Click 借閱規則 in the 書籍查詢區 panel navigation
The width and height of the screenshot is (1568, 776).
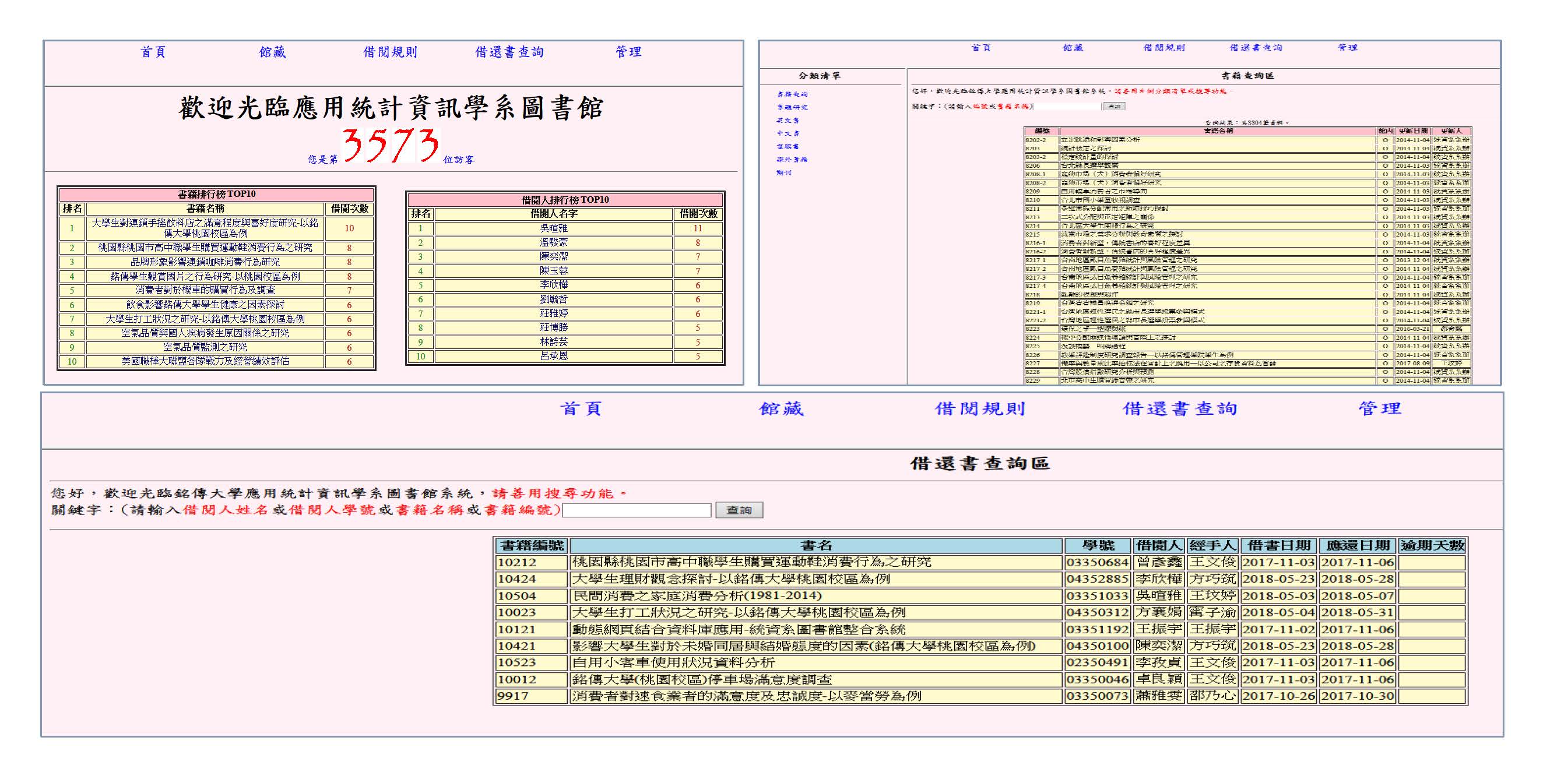(x=1164, y=47)
